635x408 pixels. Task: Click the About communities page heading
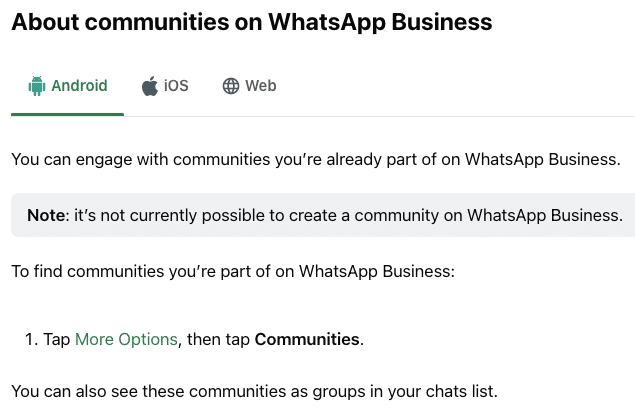[252, 21]
